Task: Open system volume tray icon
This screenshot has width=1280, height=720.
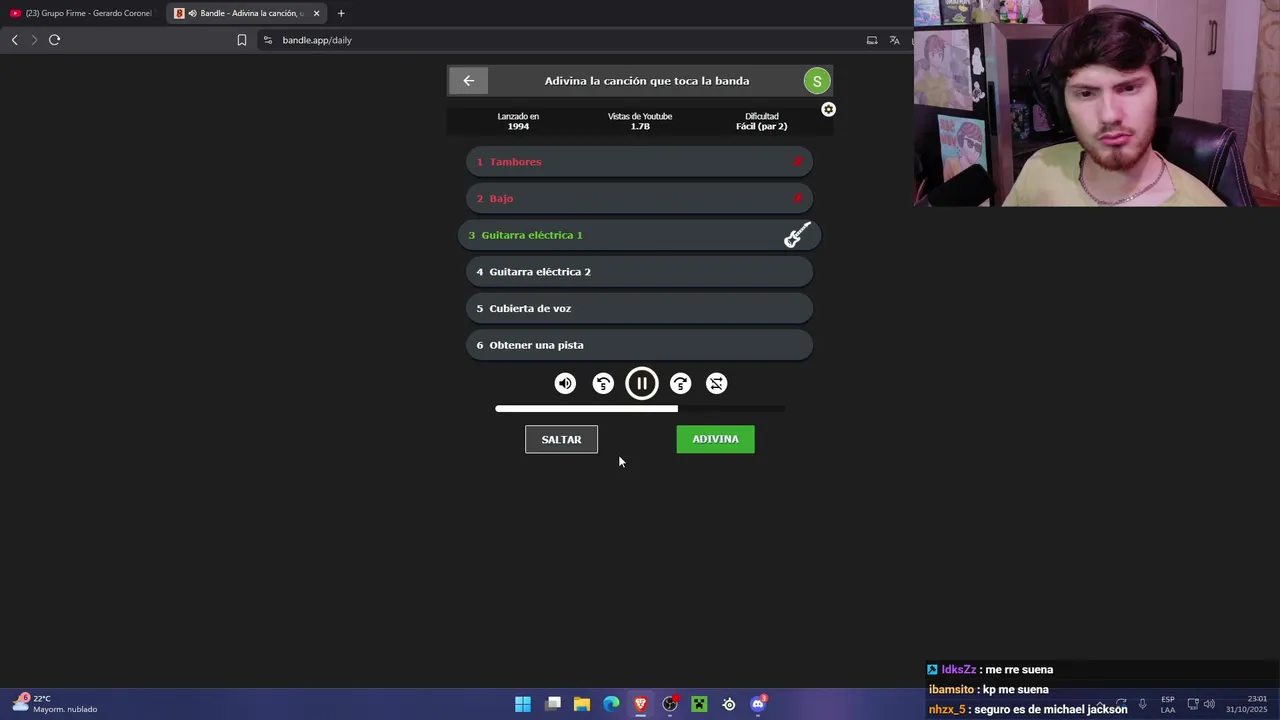Action: 1209,704
